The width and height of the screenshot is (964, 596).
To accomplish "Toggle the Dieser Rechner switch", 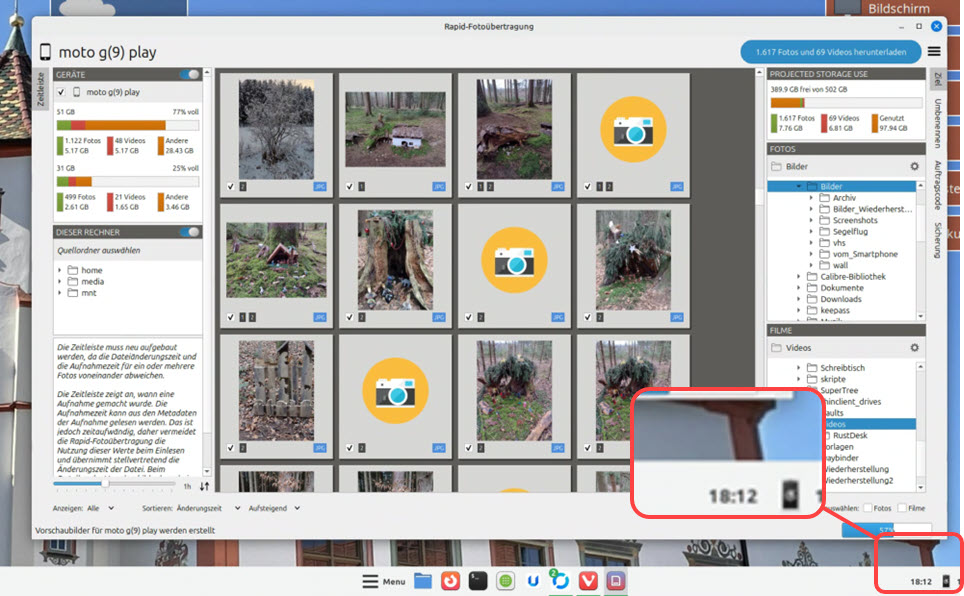I will pyautogui.click(x=189, y=232).
